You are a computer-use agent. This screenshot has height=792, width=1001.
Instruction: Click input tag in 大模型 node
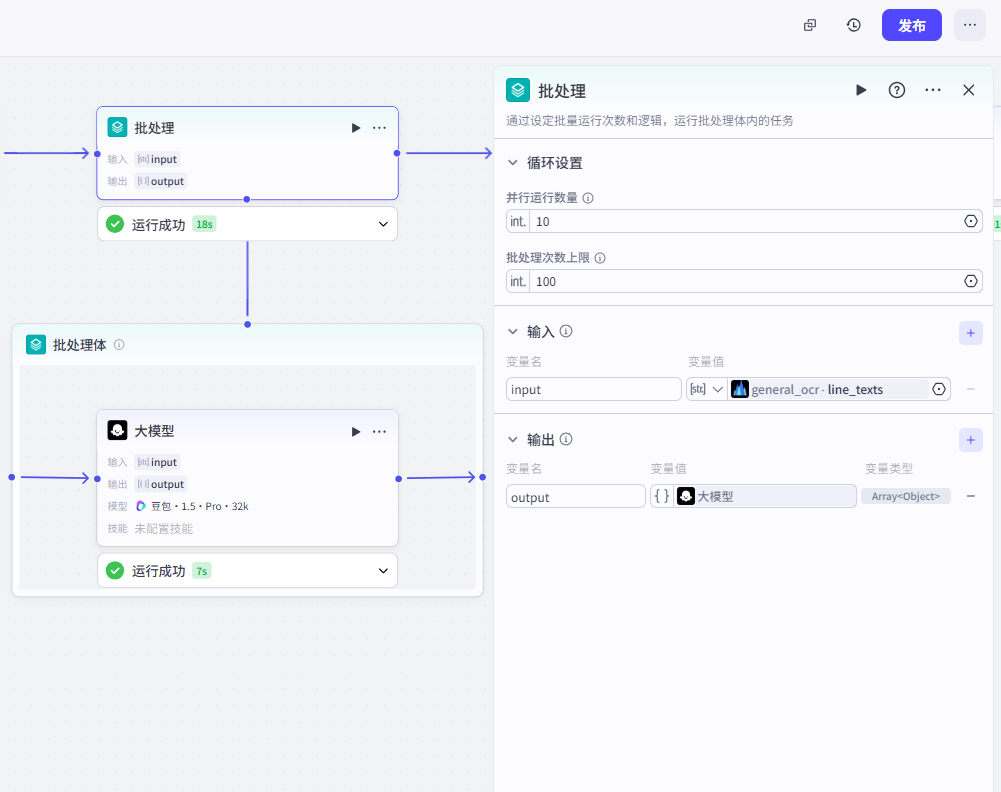tap(157, 462)
